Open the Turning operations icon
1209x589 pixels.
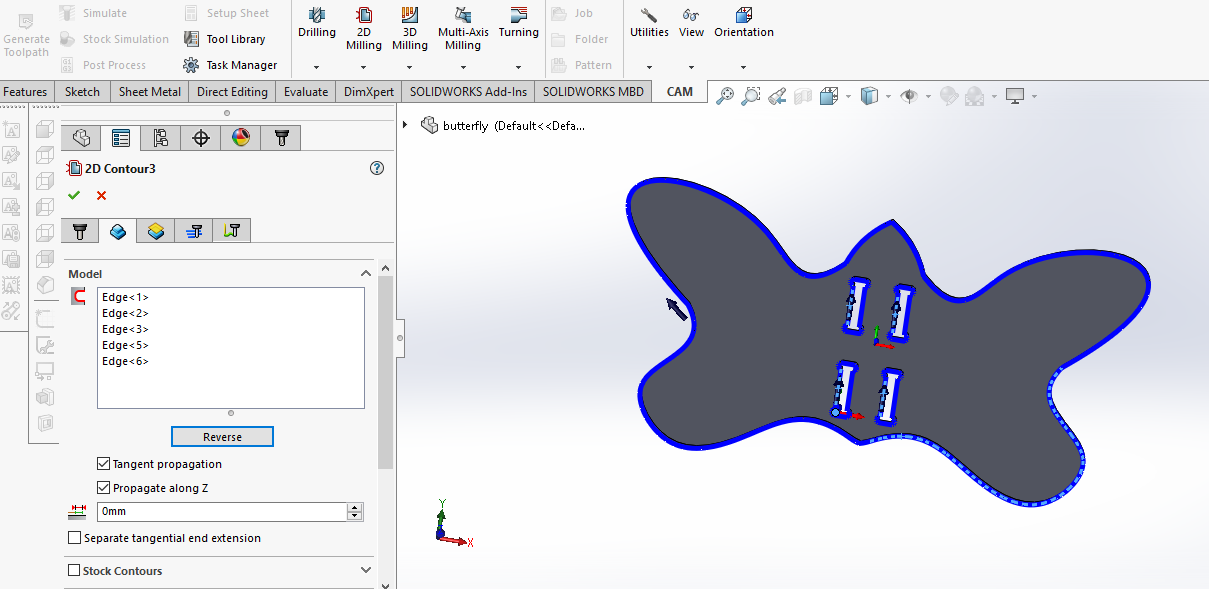click(518, 15)
